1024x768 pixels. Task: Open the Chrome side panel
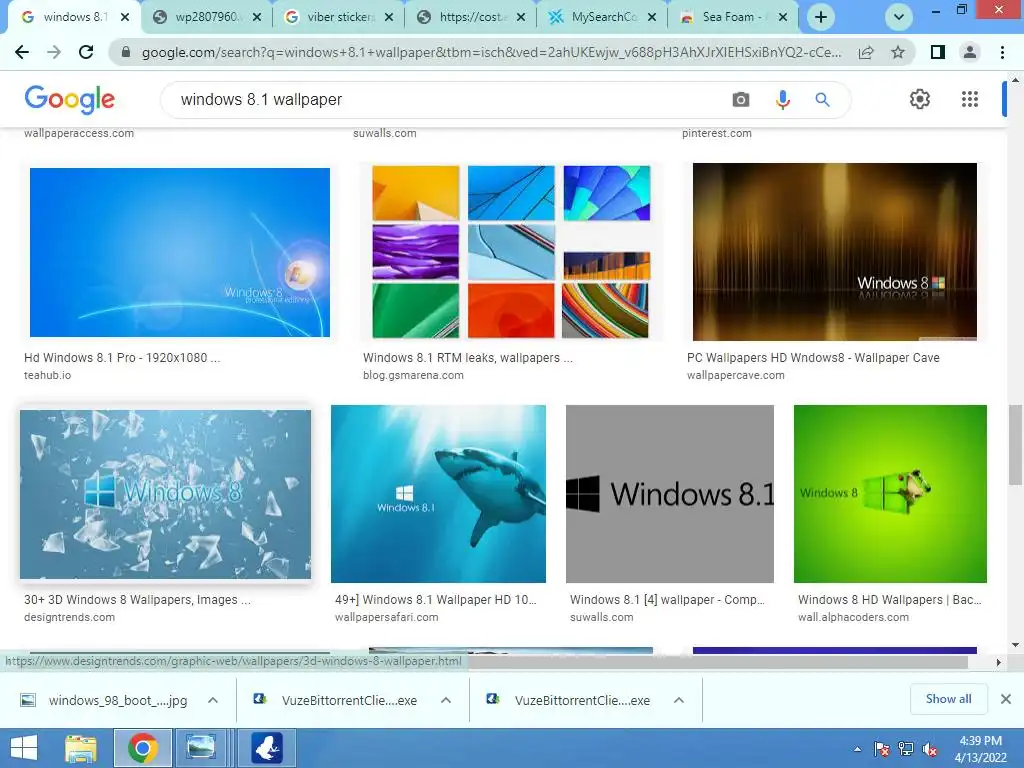(x=938, y=52)
